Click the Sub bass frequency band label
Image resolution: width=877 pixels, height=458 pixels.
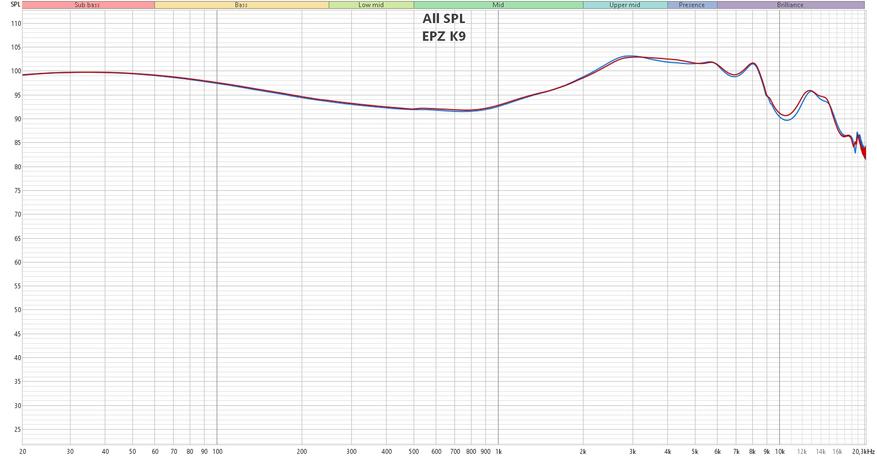point(88,5)
